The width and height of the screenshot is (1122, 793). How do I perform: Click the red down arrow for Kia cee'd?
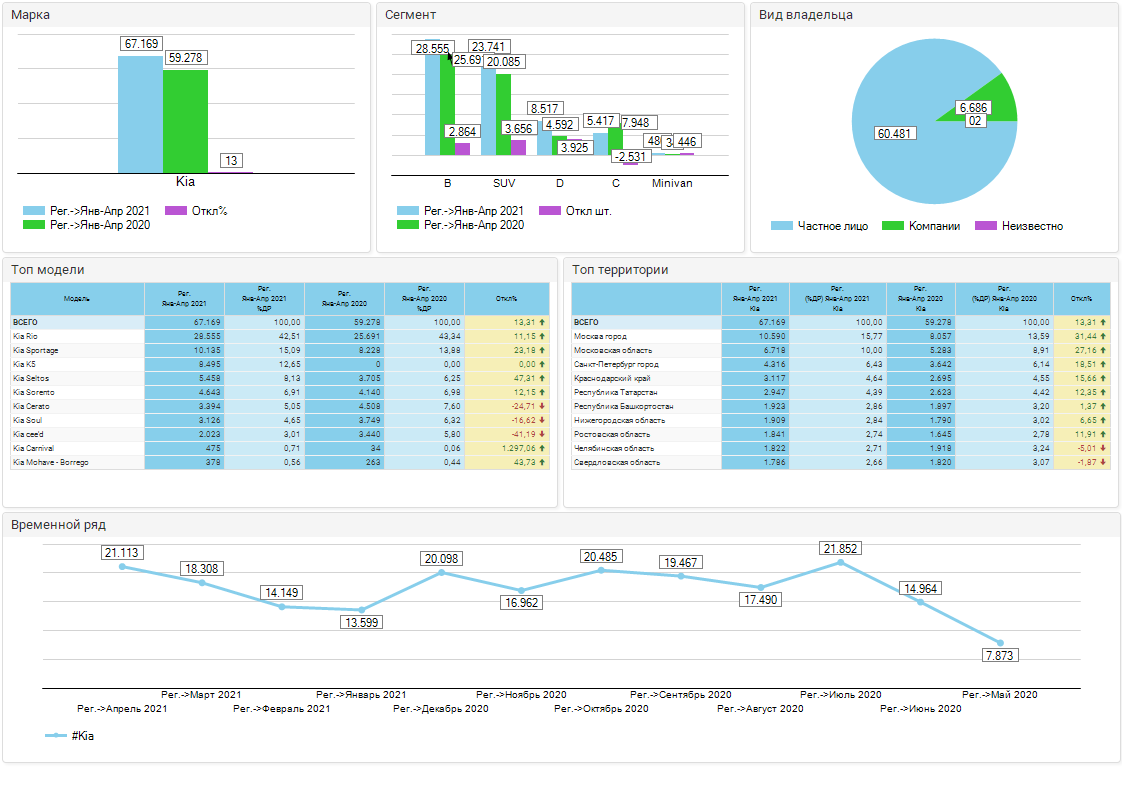(x=542, y=435)
